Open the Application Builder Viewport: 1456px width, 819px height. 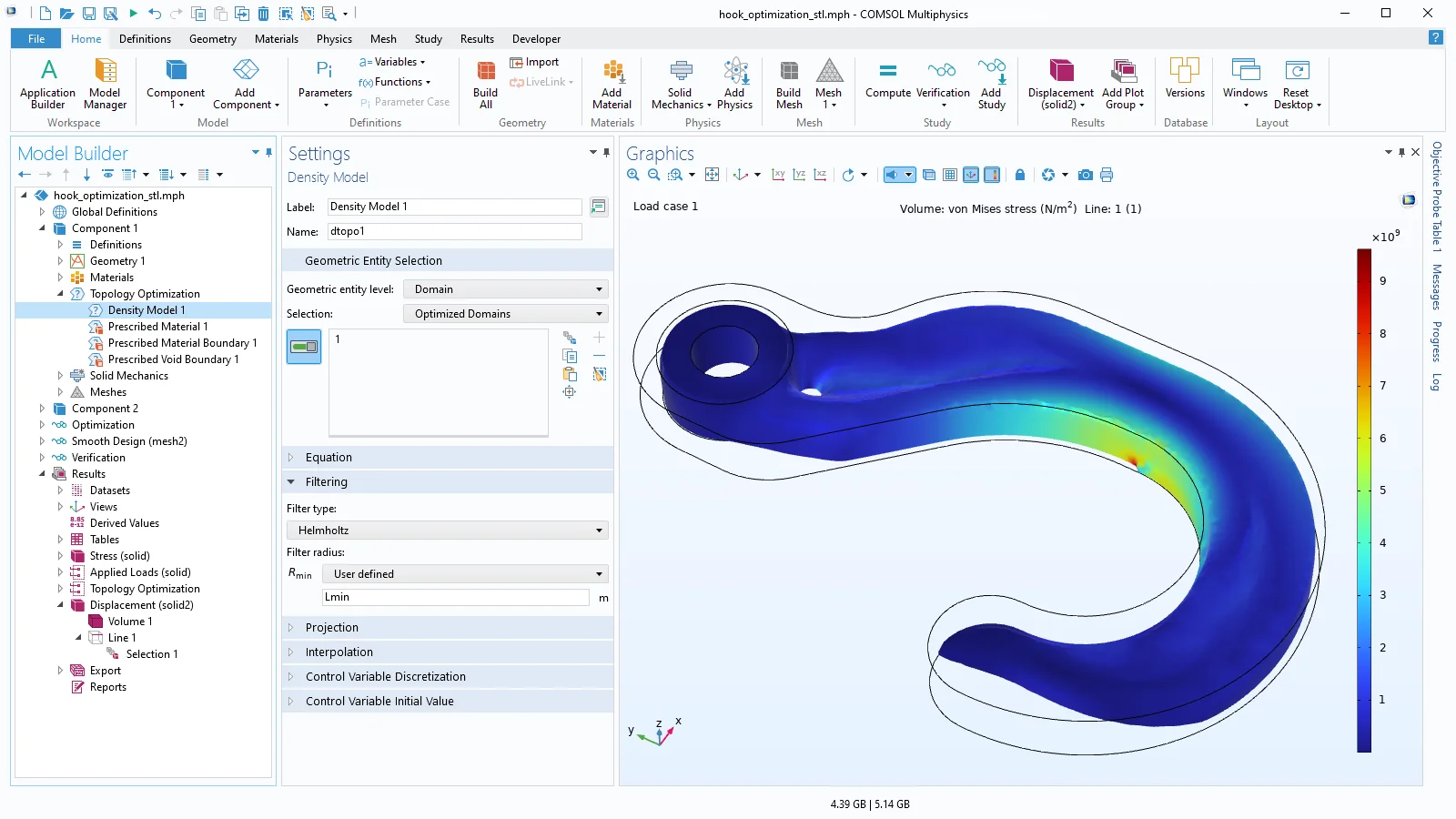coord(47,84)
